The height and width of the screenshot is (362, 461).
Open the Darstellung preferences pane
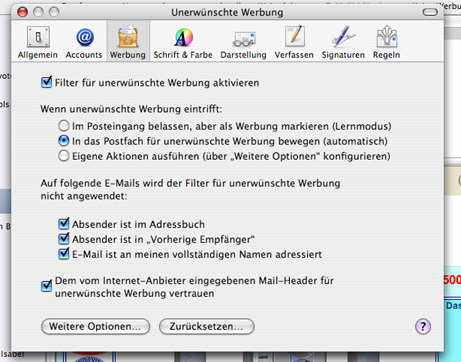(x=243, y=43)
